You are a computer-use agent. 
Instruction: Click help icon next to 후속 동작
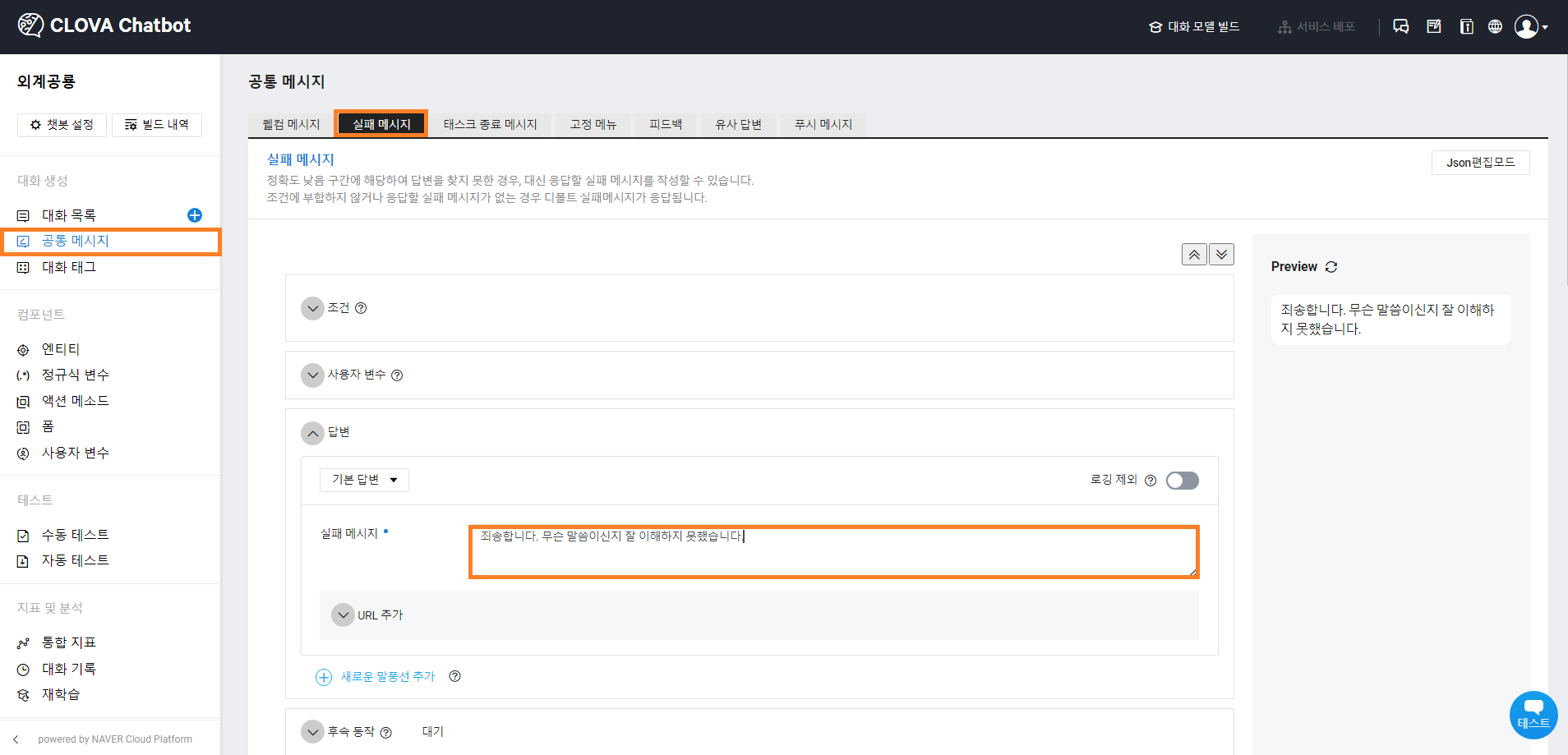tap(386, 733)
